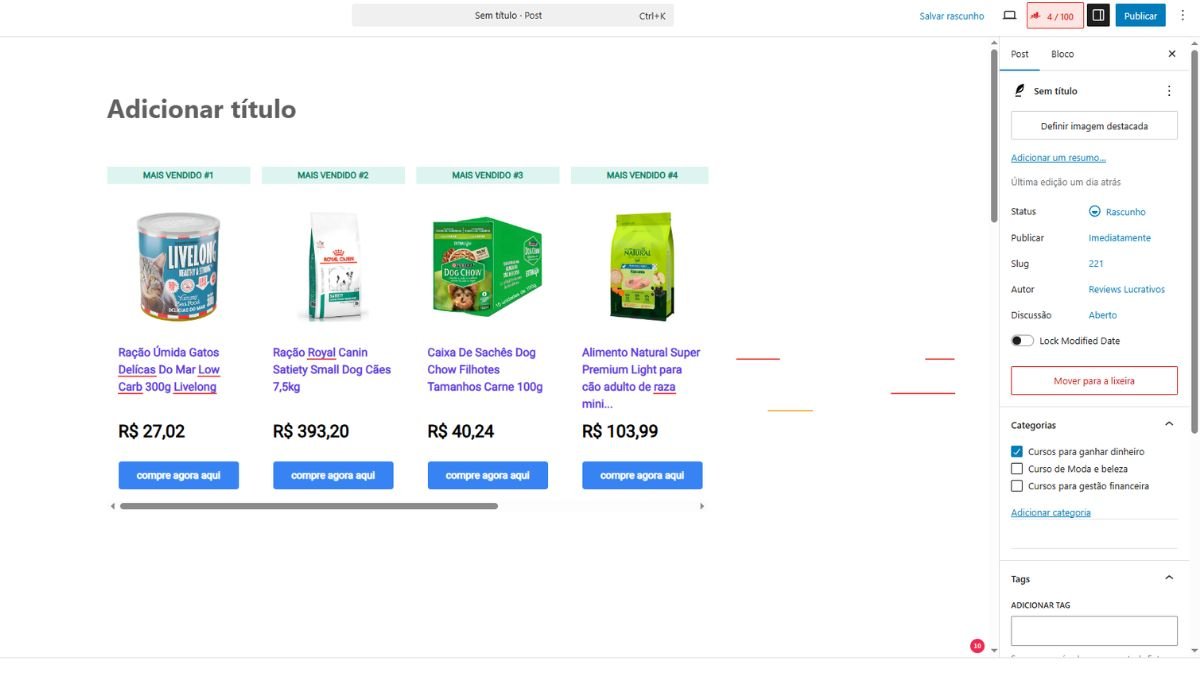Collapse the Tags section
The width and height of the screenshot is (1200, 675).
pos(1168,578)
